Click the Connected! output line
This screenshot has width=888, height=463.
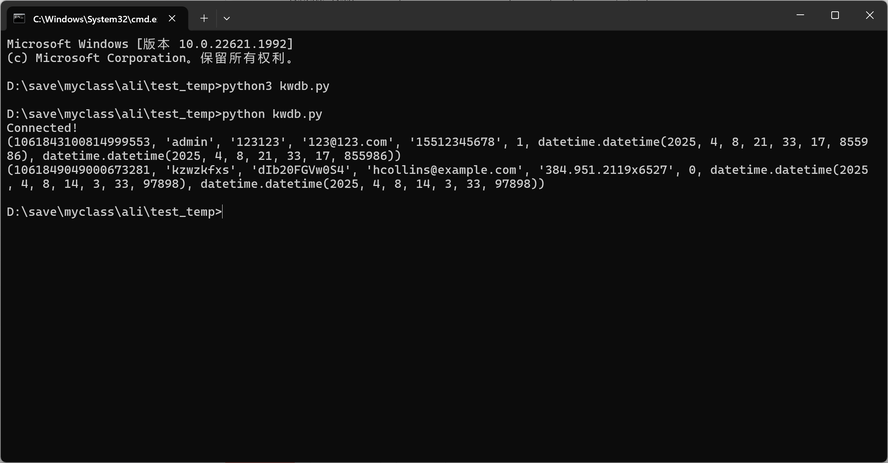pos(42,128)
